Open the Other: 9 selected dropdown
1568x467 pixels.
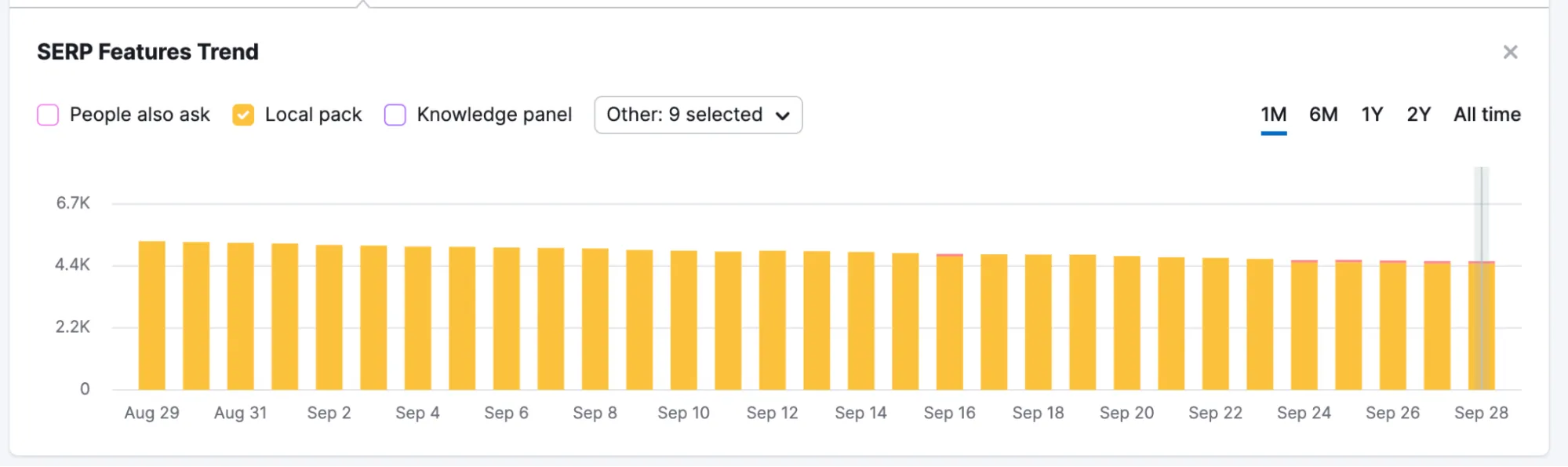click(697, 115)
